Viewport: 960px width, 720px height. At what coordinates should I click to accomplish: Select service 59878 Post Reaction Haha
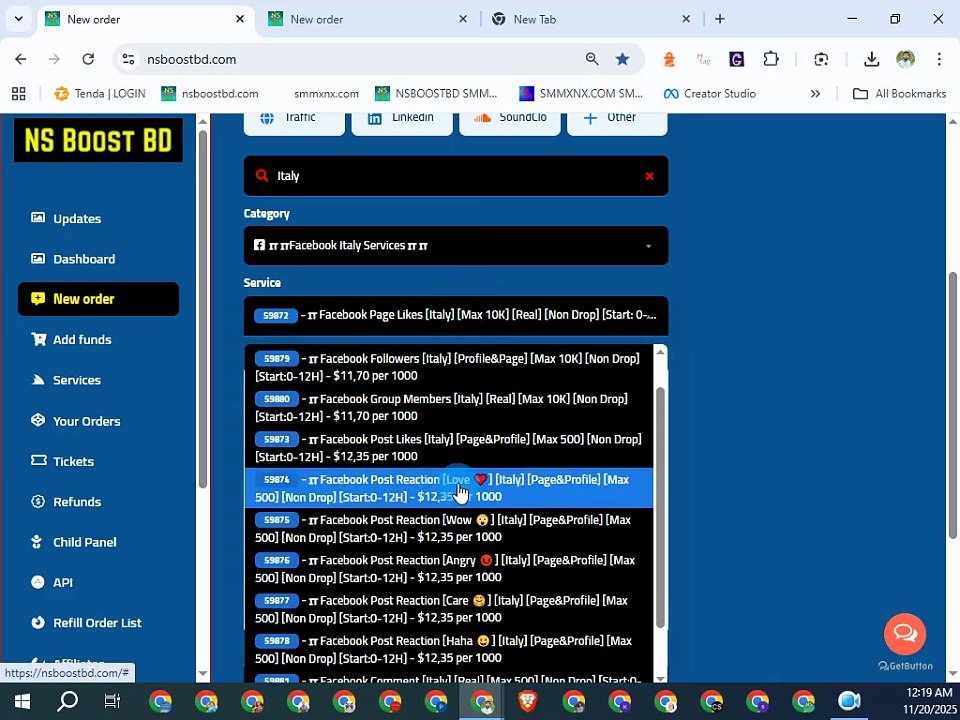(449, 650)
